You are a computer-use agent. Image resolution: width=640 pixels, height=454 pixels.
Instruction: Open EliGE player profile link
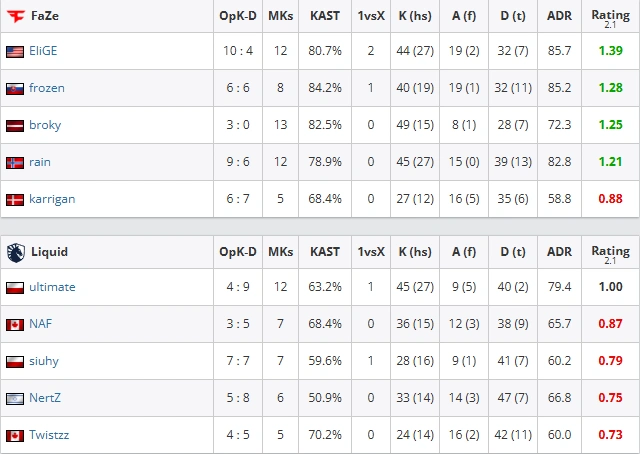coord(43,51)
